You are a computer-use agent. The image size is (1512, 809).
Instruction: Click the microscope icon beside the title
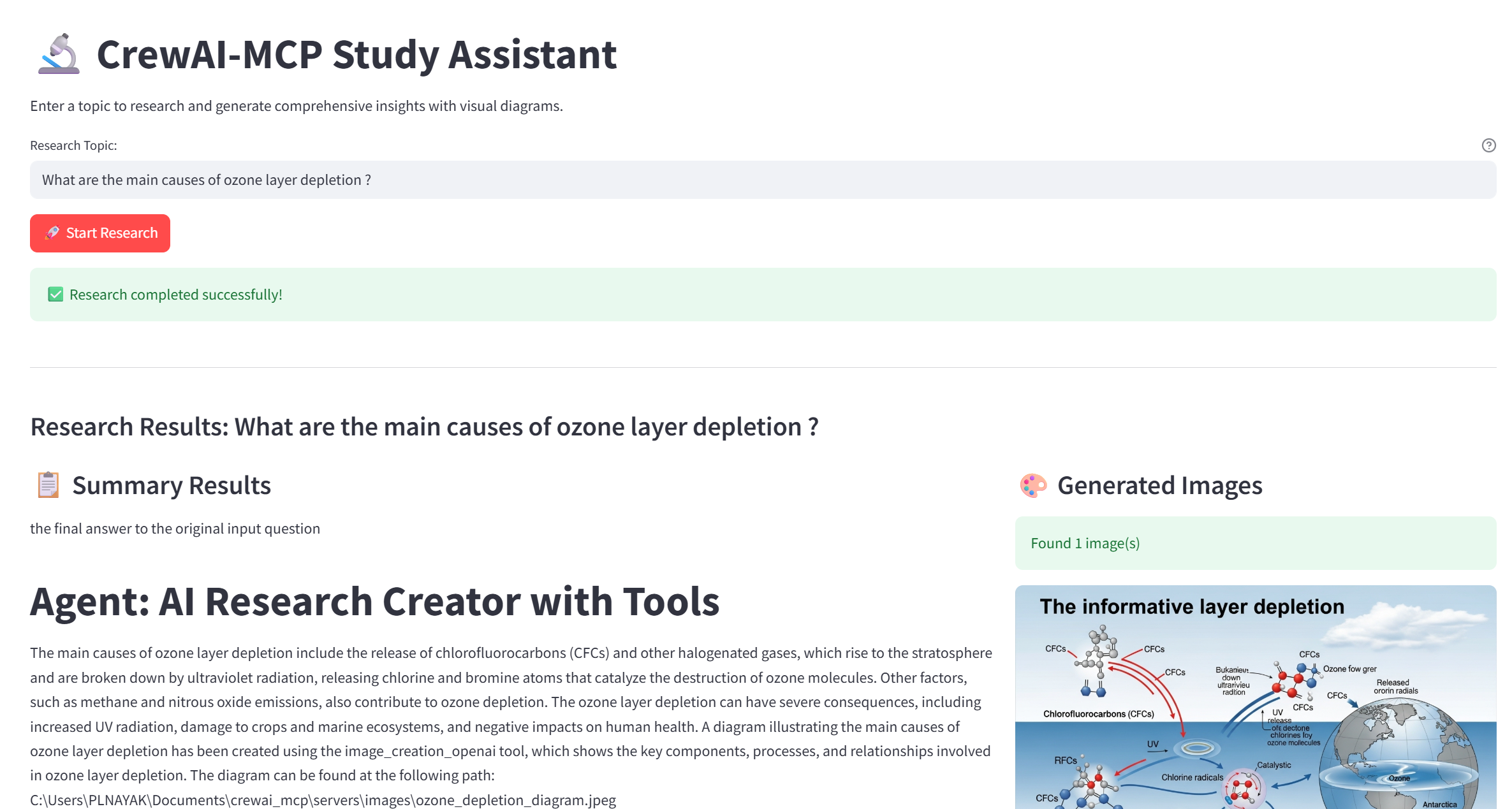click(x=59, y=54)
